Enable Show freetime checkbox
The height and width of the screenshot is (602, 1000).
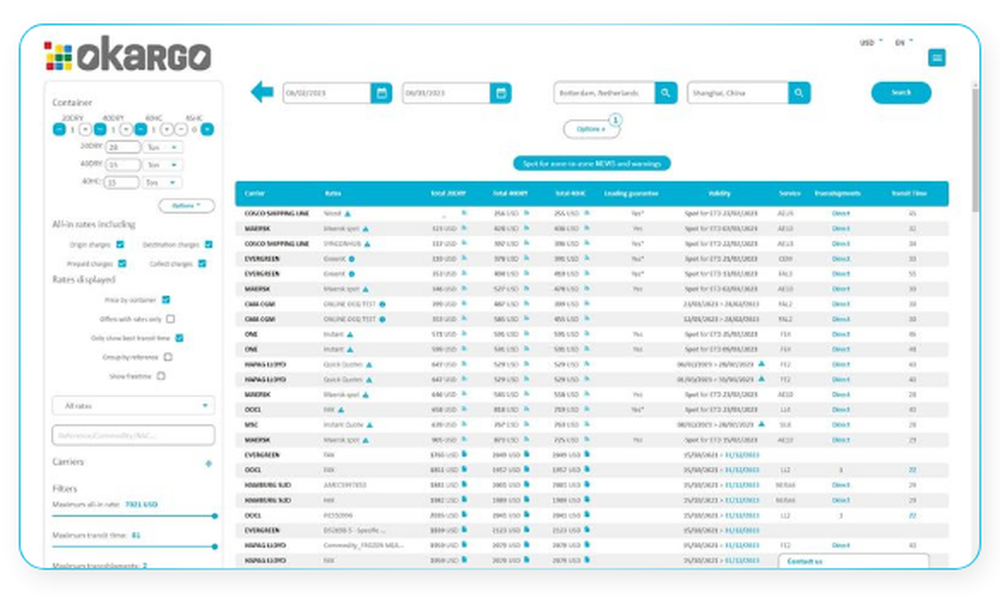pos(161,376)
